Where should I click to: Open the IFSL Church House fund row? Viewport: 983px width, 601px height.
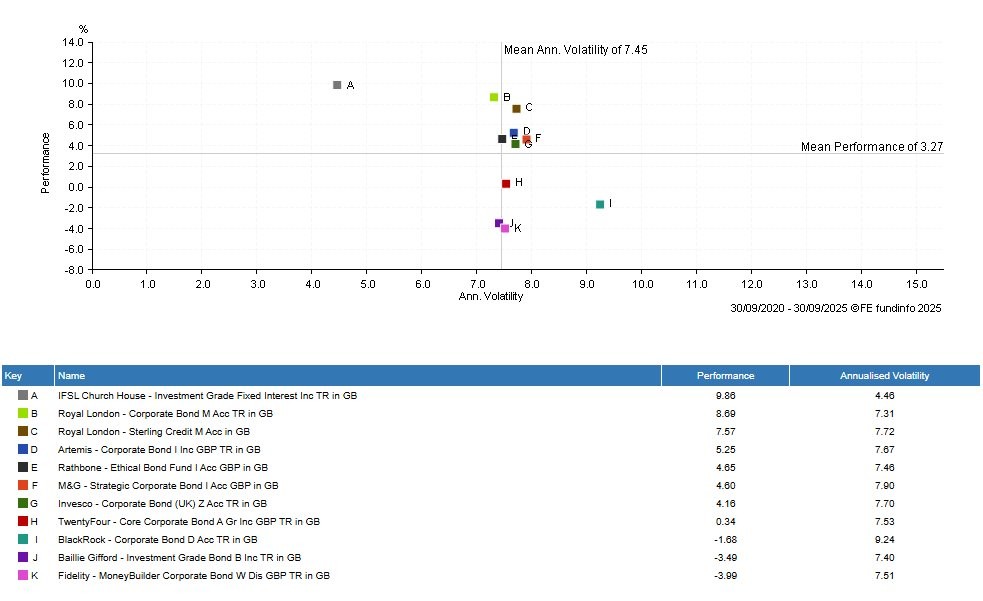pos(207,396)
